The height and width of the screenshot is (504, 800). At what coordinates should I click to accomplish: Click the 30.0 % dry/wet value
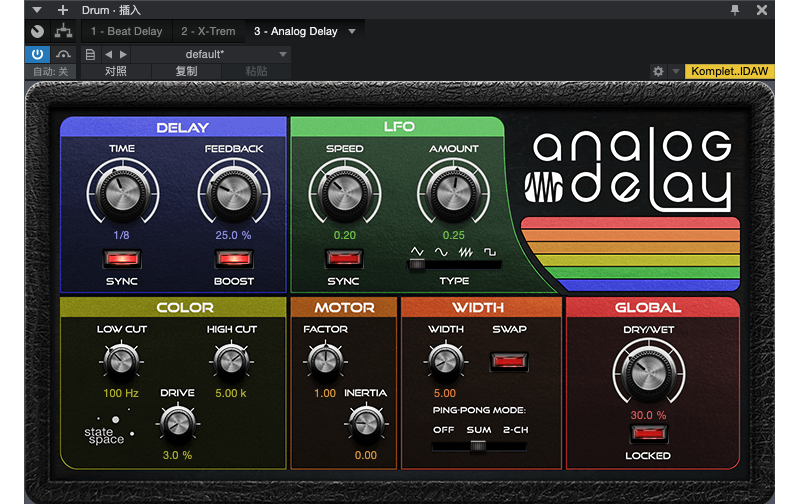[648, 415]
